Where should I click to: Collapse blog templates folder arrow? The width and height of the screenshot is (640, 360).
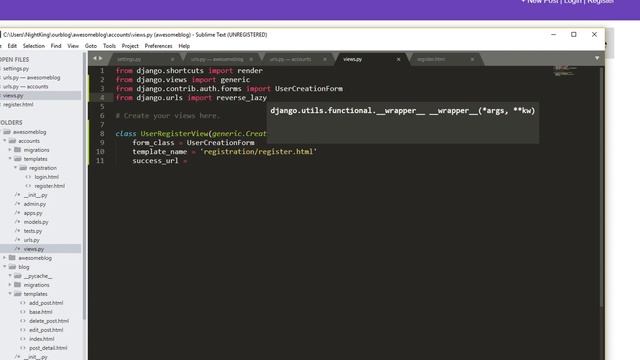[10, 294]
